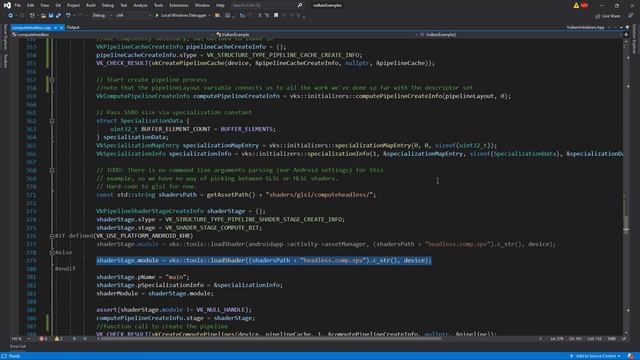Click the Visual Studio logo icon
640x360 pixels.
(x=7, y=5)
